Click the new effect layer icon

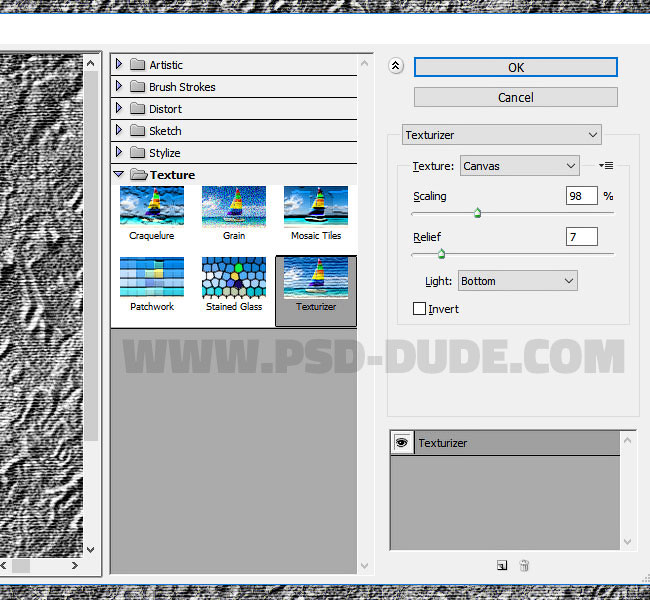pos(502,565)
